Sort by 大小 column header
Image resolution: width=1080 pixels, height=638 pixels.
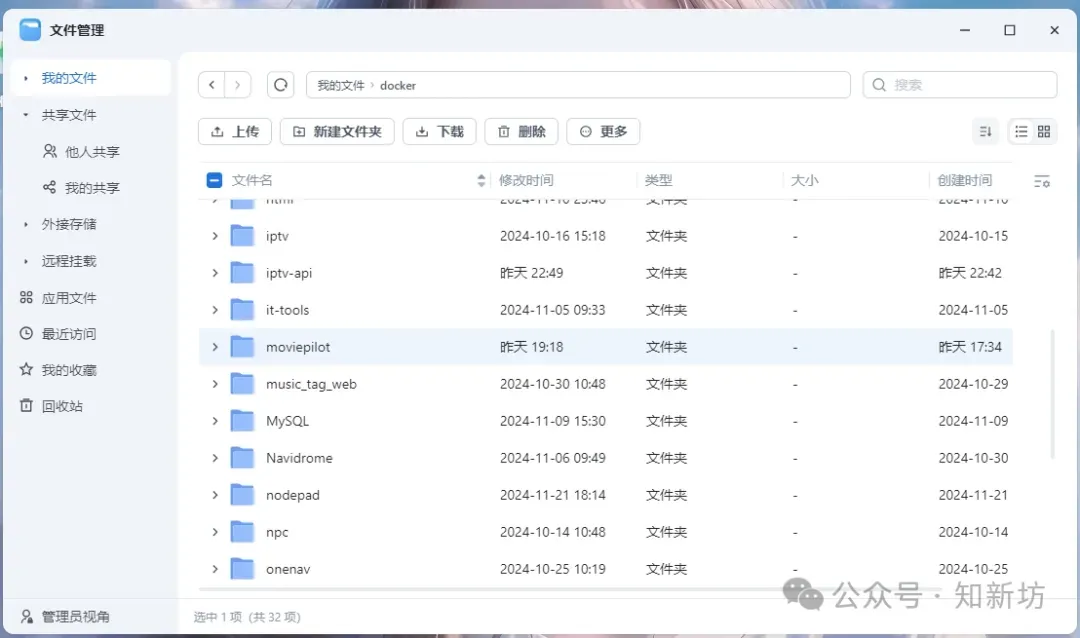pyautogui.click(x=804, y=181)
